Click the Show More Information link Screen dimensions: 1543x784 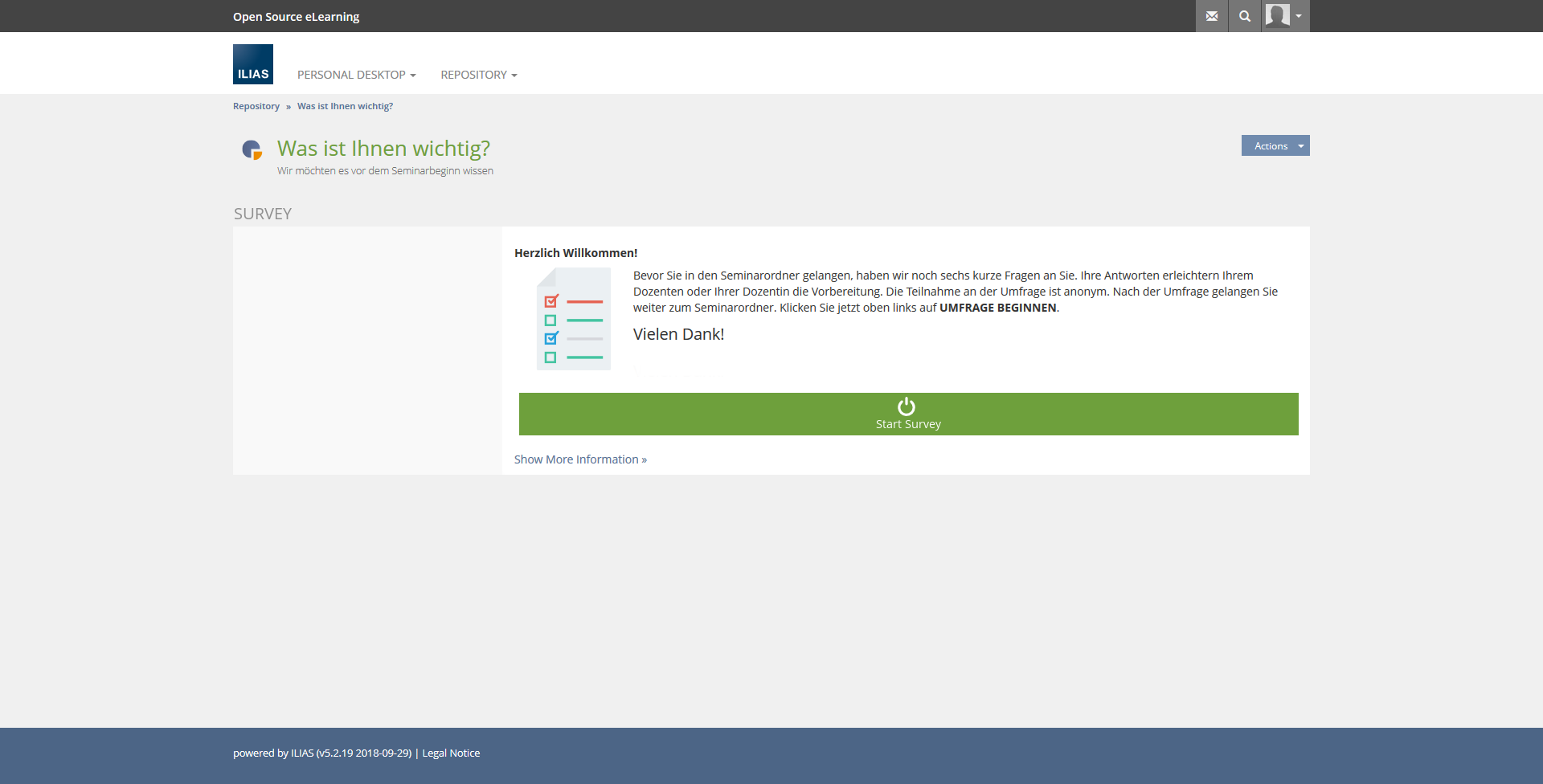[580, 459]
